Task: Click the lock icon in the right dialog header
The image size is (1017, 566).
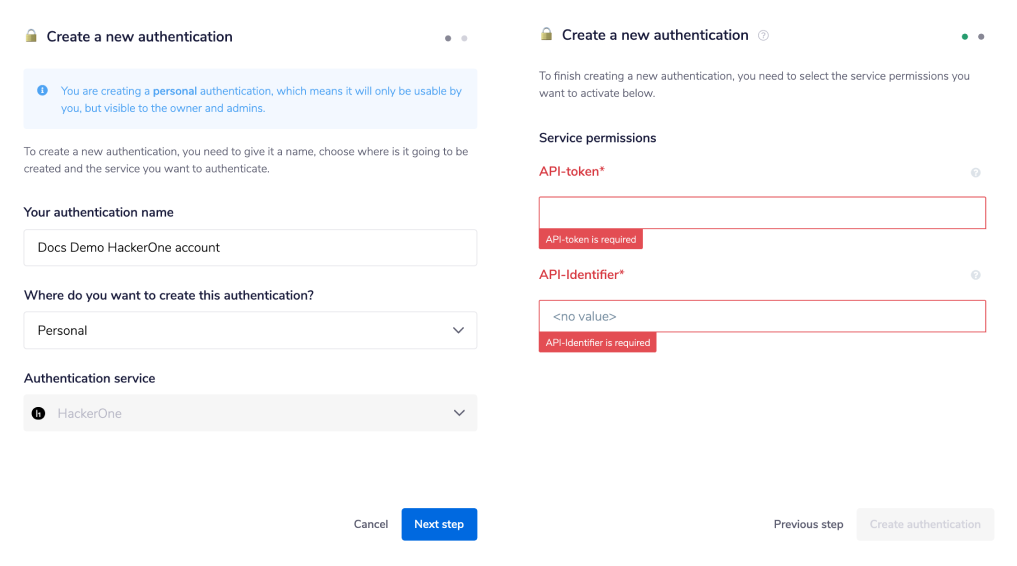Action: (546, 34)
